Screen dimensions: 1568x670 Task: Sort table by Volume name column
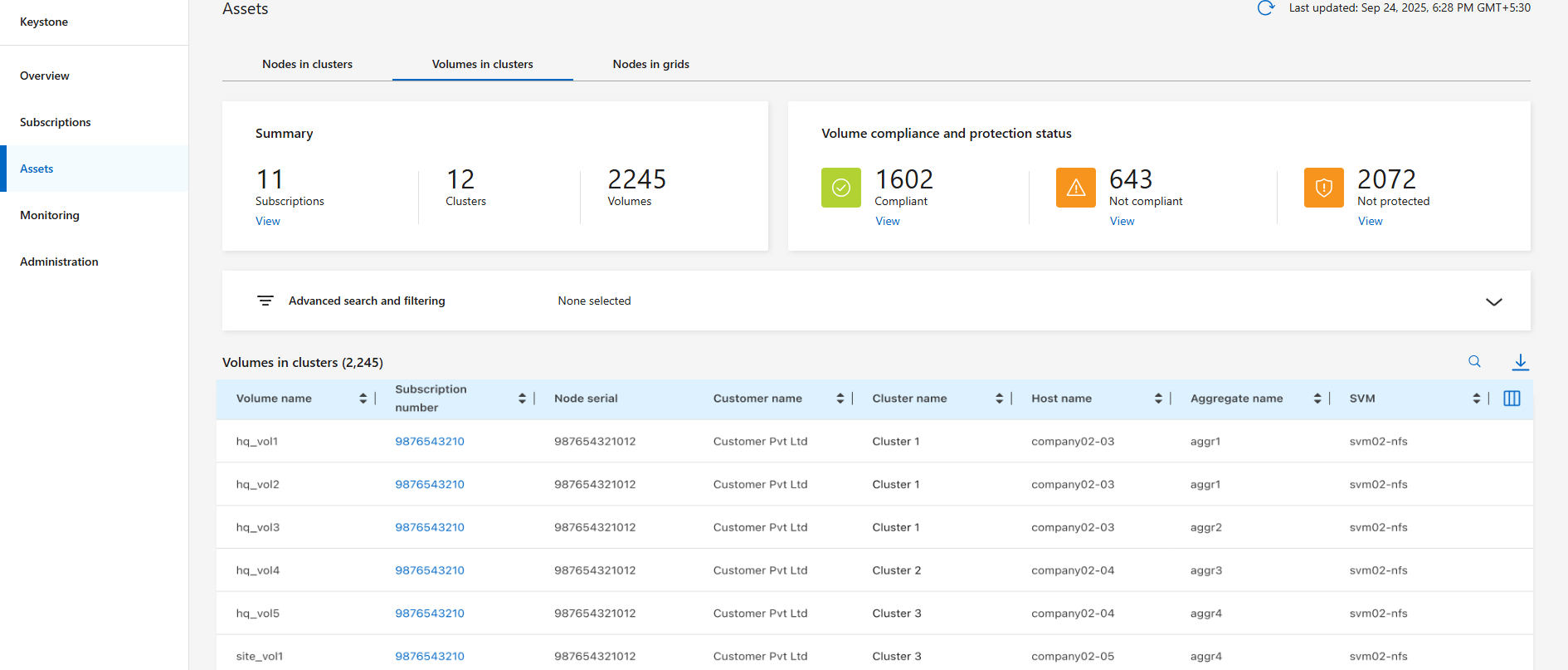pos(363,399)
